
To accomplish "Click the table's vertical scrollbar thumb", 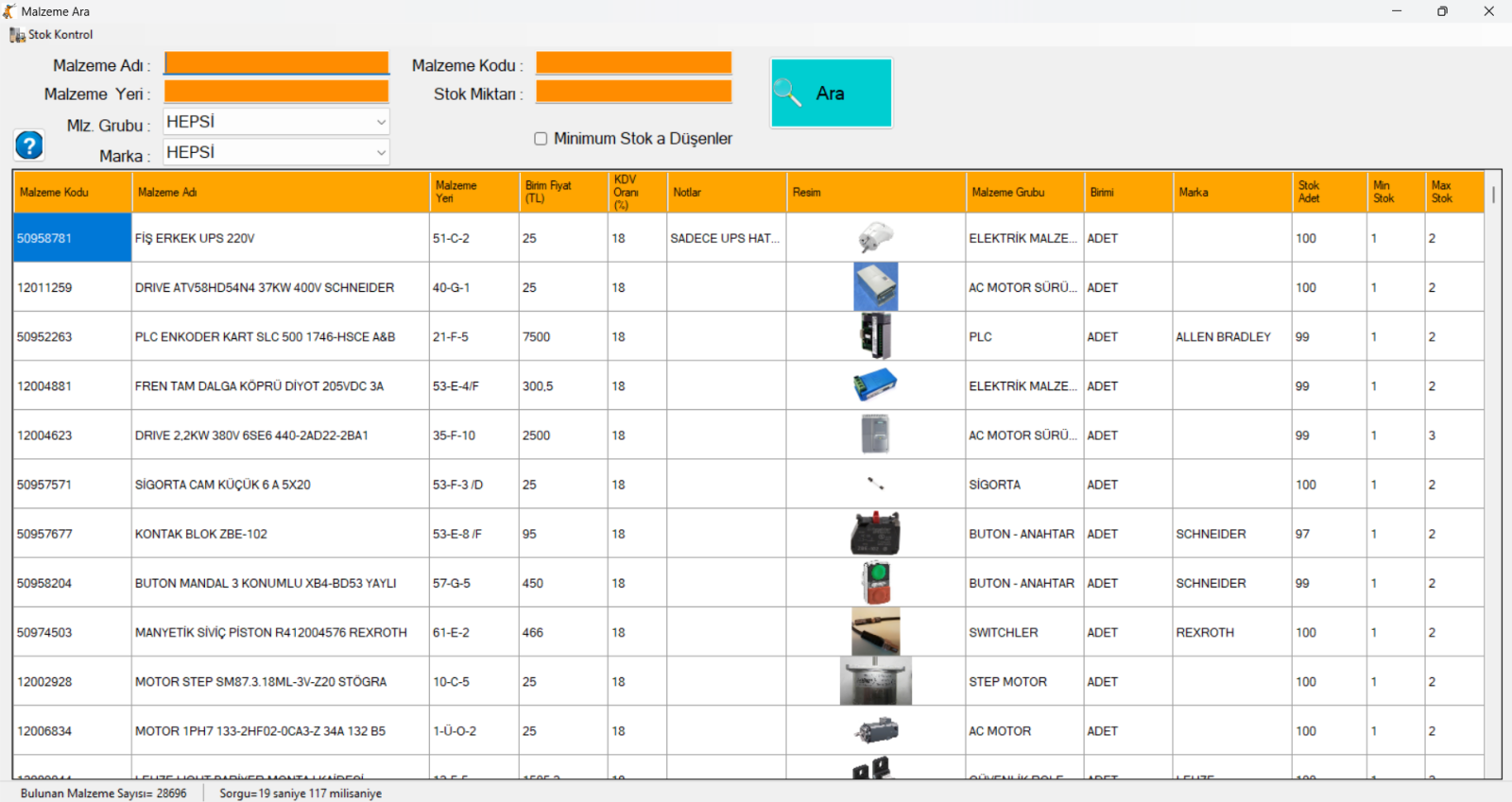I will (x=1493, y=195).
